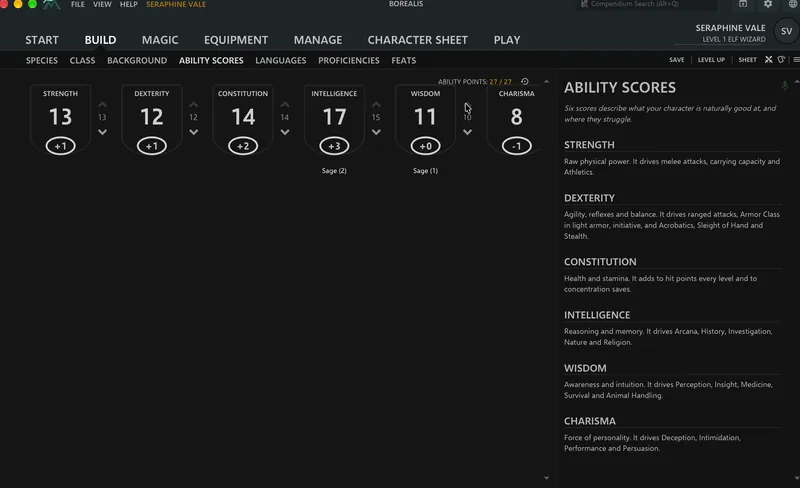Open the HELP menu

point(129,4)
